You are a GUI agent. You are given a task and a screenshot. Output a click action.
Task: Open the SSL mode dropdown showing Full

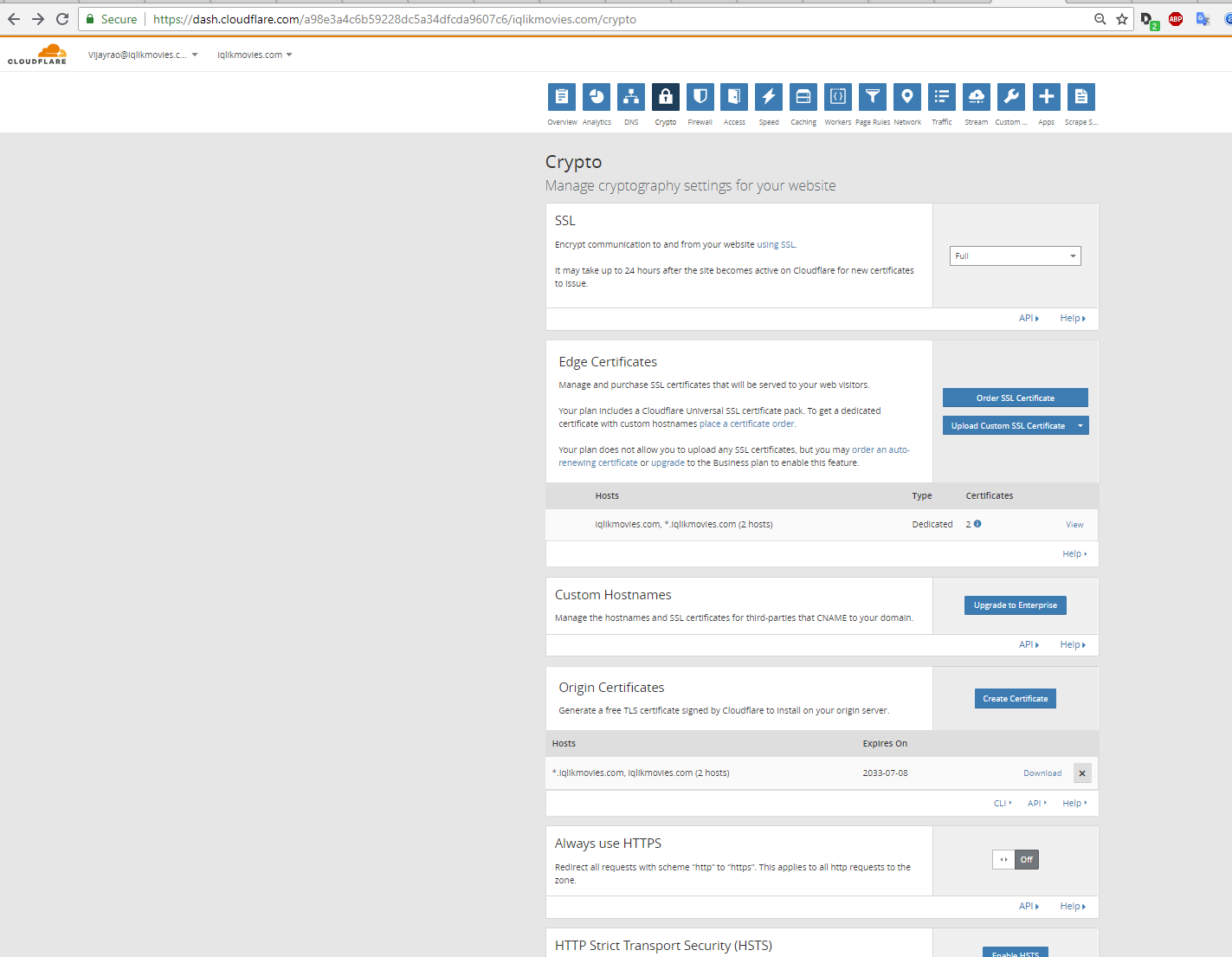[1016, 256]
